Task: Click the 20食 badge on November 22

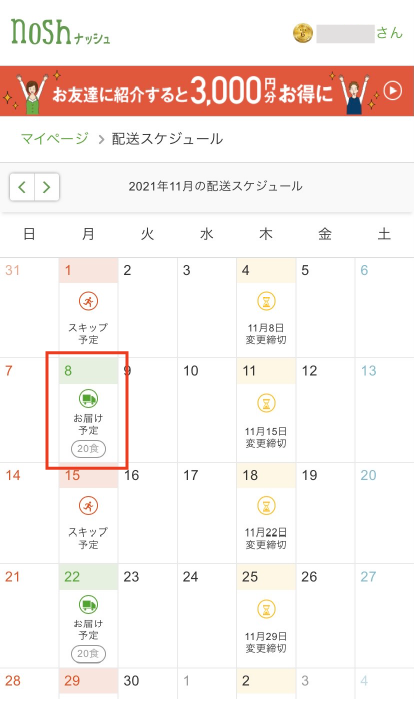Action: click(88, 654)
